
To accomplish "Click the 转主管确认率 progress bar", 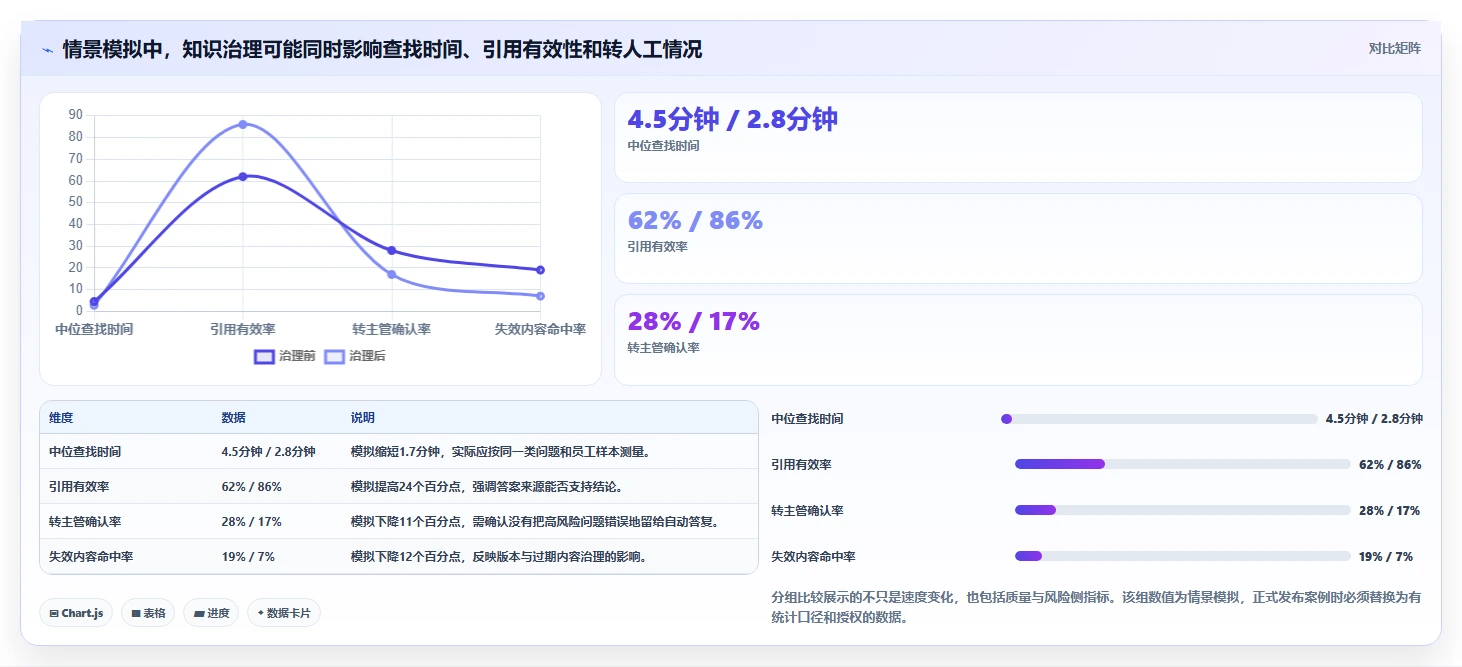I will pos(1182,510).
